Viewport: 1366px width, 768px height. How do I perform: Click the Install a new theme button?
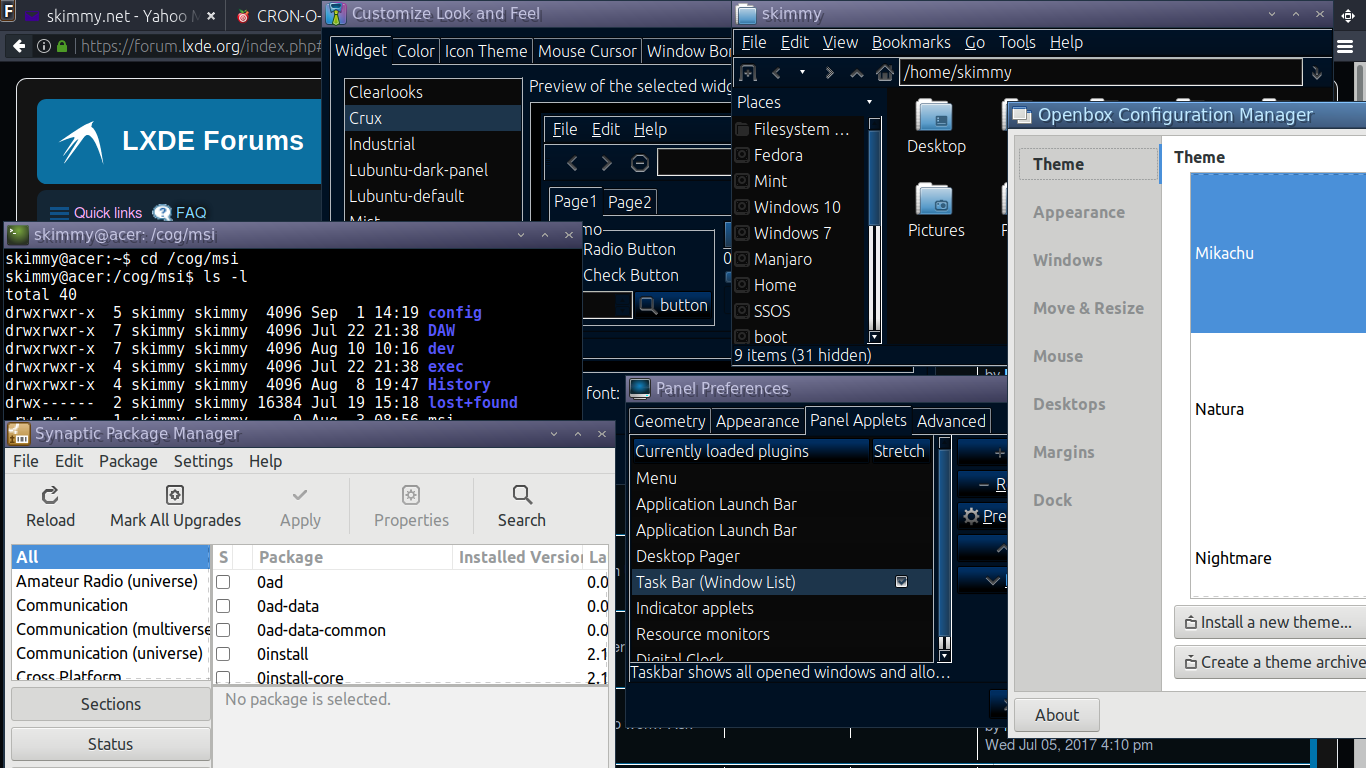(1270, 622)
